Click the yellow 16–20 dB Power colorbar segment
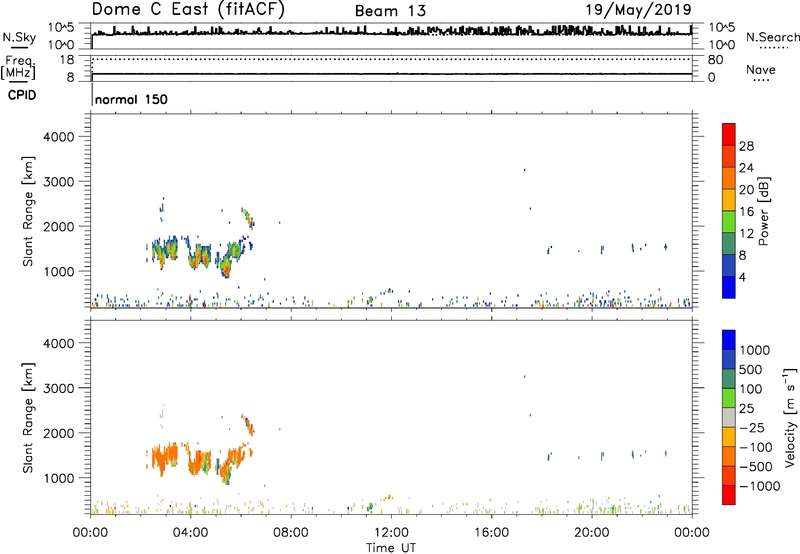The width and height of the screenshot is (800, 554). (729, 199)
